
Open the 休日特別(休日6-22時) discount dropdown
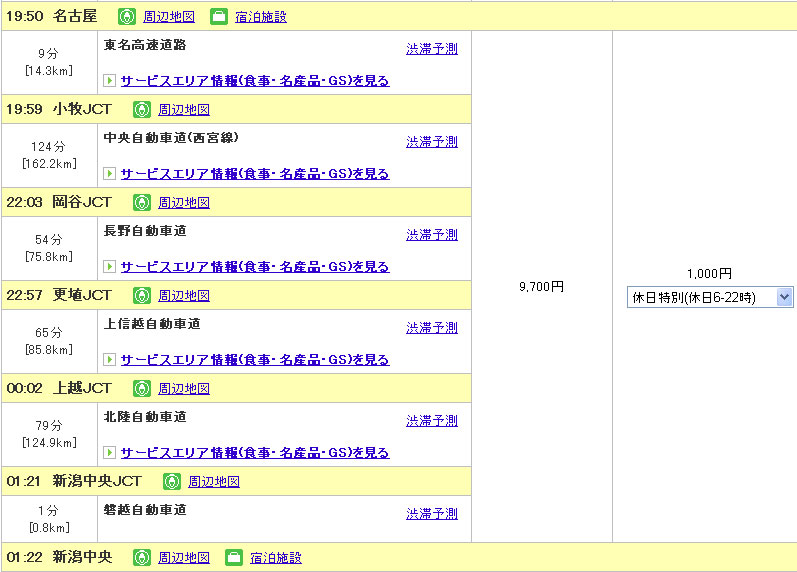coord(710,297)
